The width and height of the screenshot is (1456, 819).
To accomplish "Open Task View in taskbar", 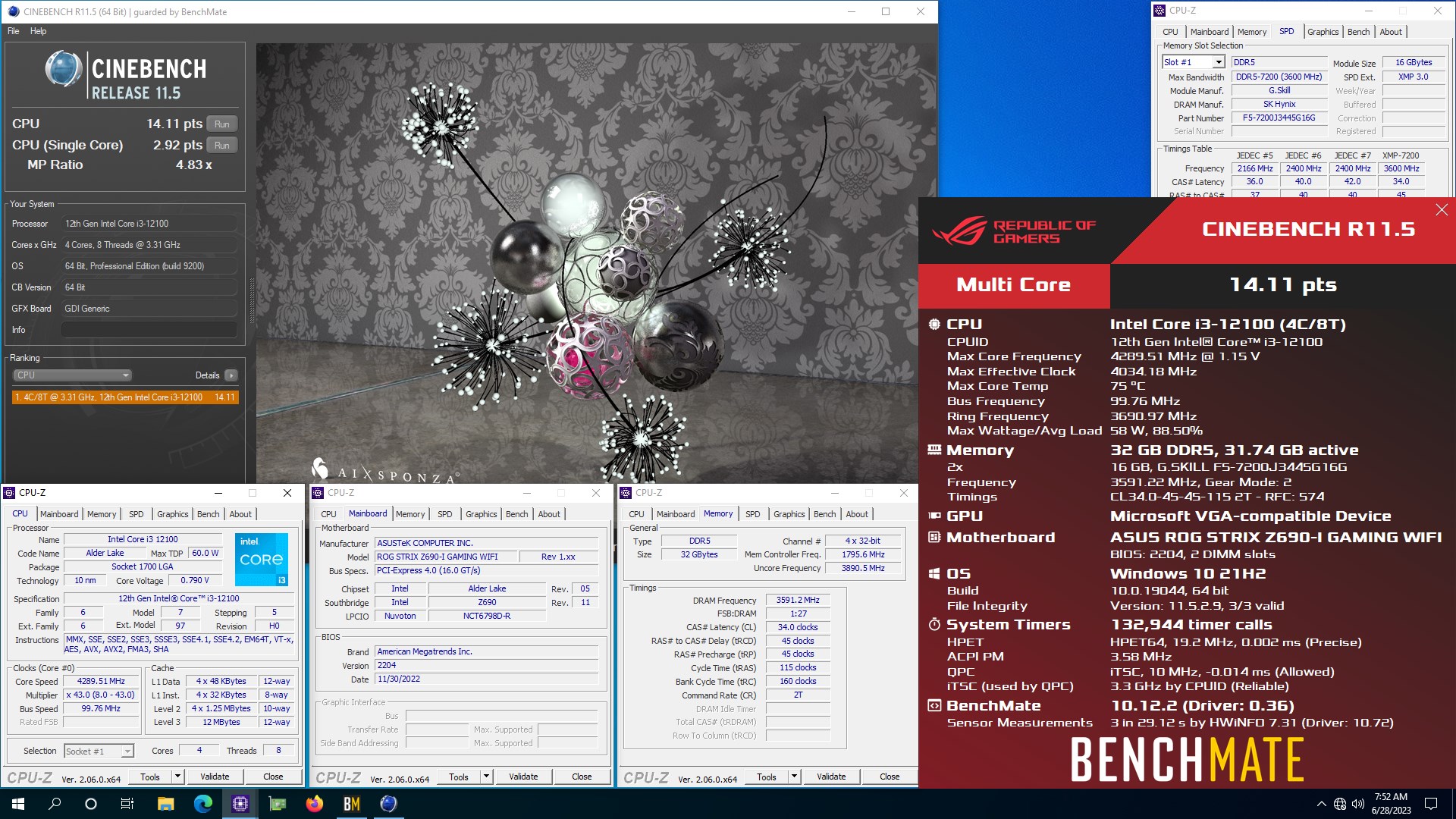I will coord(127,804).
